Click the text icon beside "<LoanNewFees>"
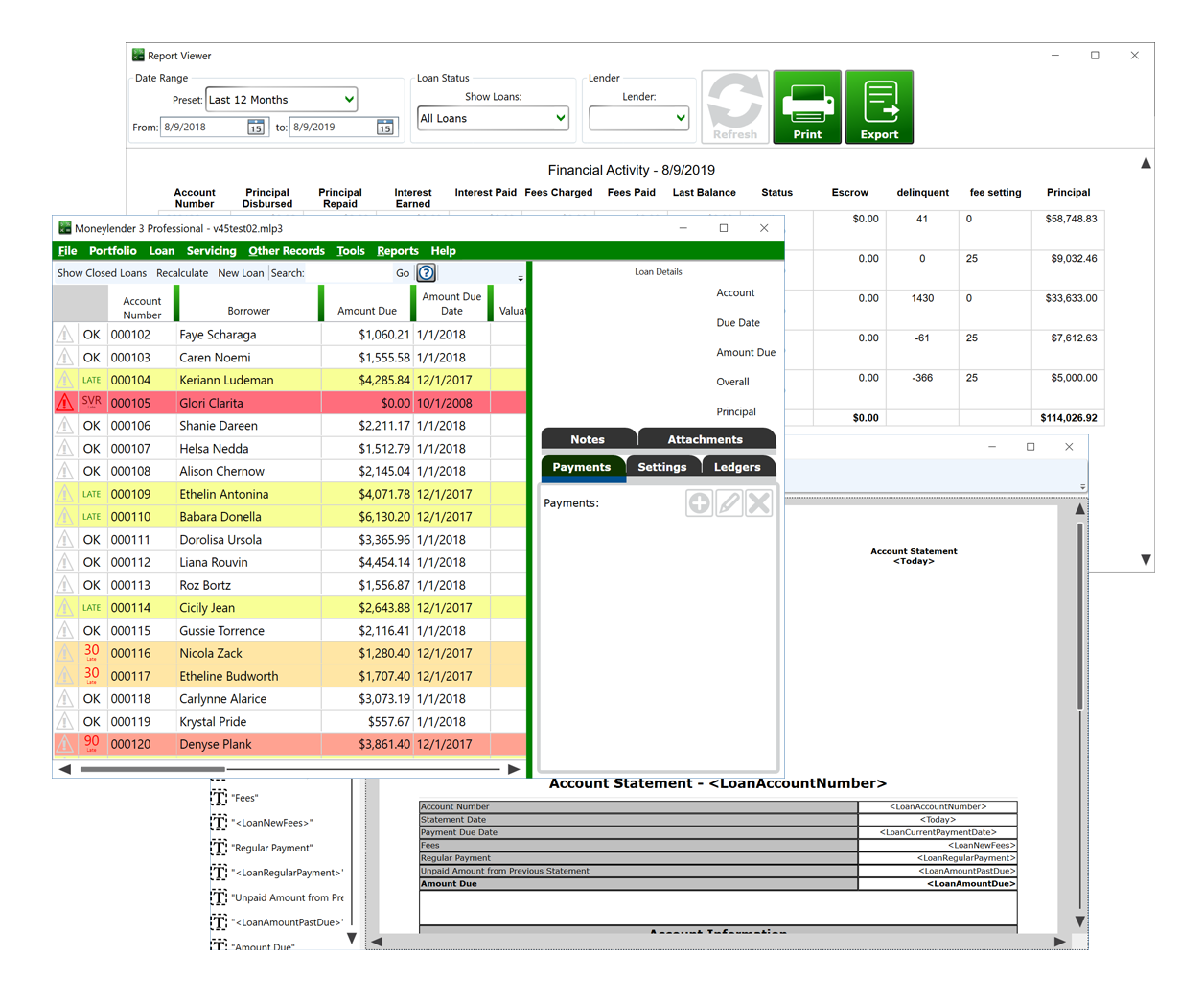 click(x=219, y=823)
